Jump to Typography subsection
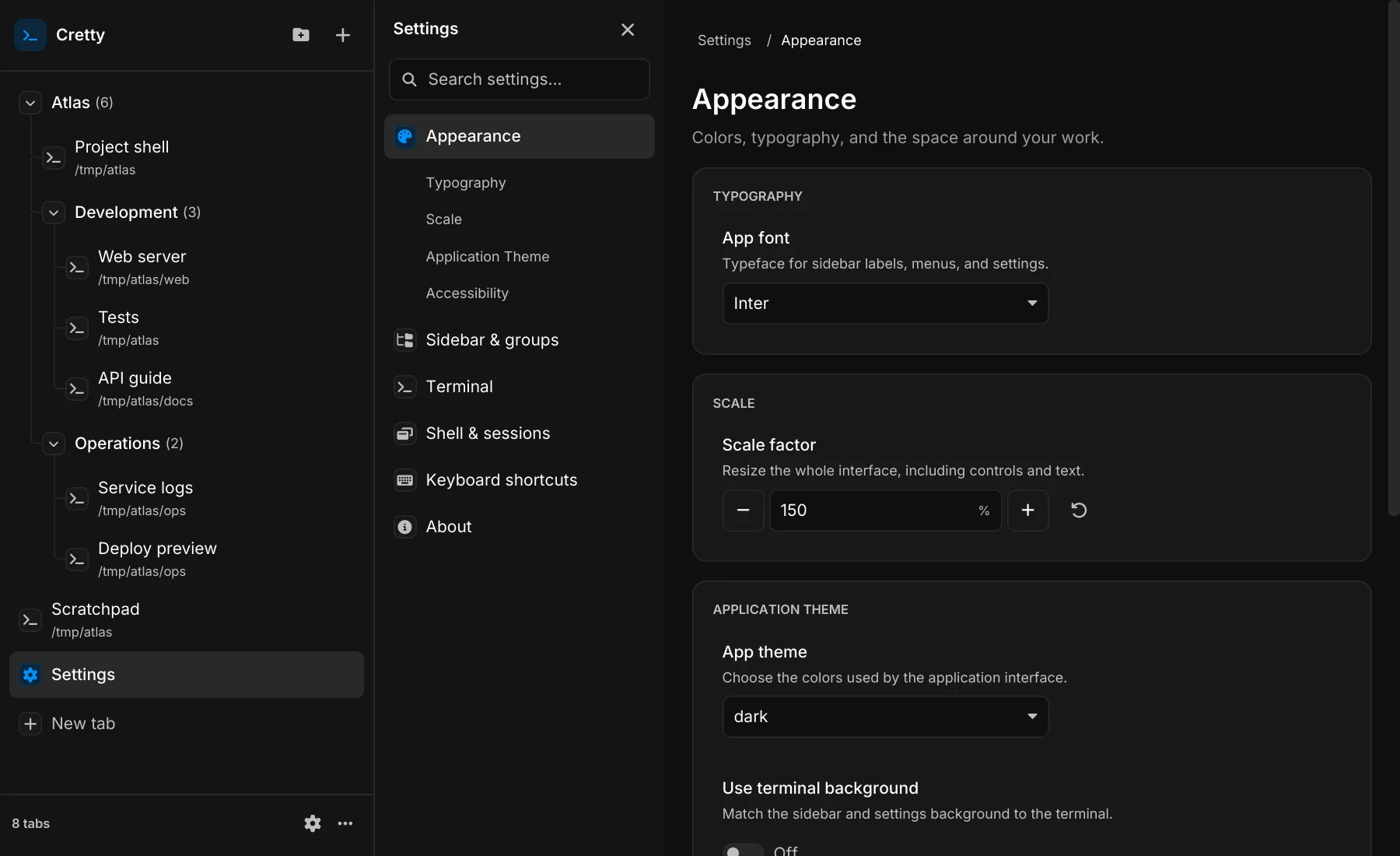The image size is (1400, 856). tap(466, 183)
